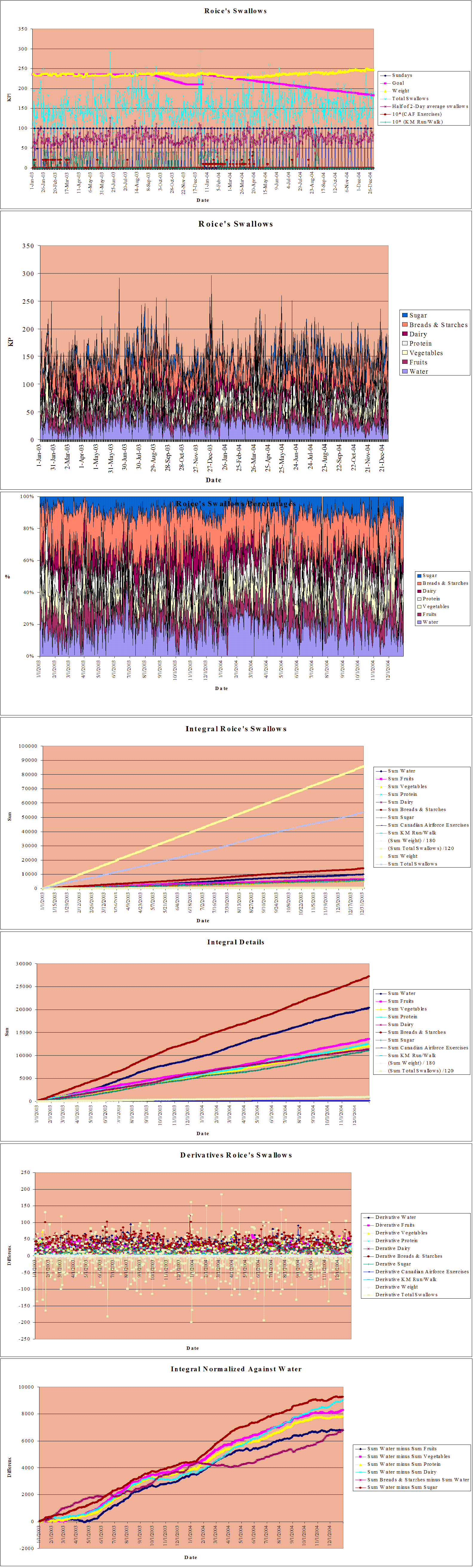The image size is (473, 1568).
Task: Click the '-250' axis value on Derivatives chart
Action: (24, 1339)
